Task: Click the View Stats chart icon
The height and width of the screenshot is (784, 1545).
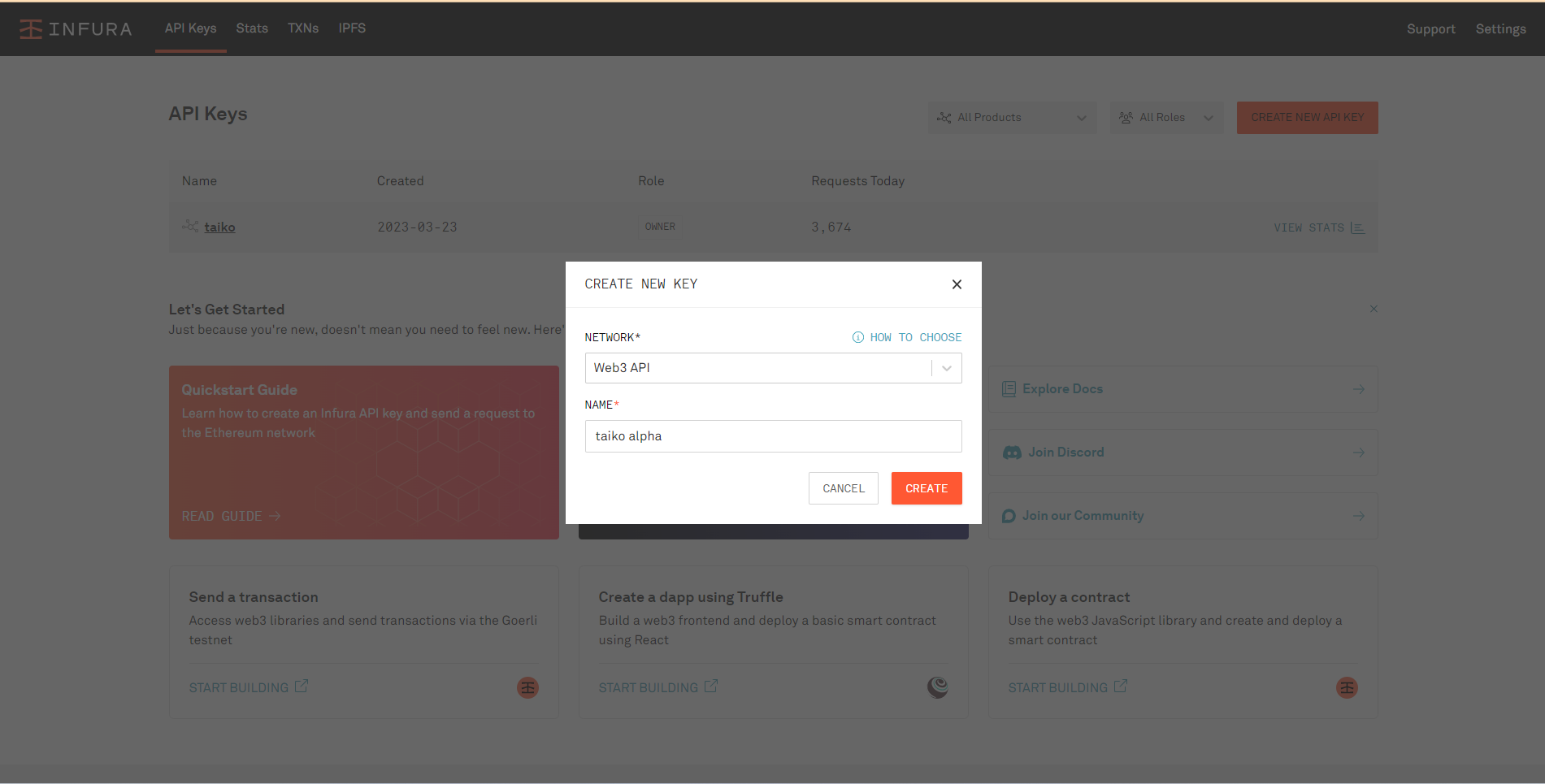Action: pos(1357,227)
